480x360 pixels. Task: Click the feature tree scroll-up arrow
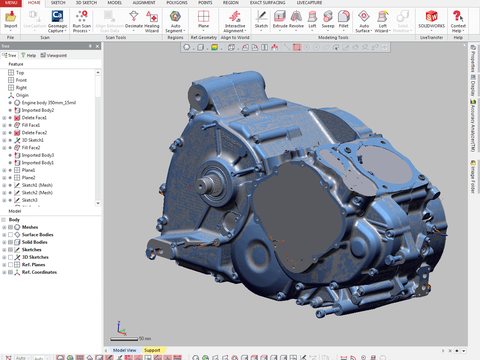(98, 72)
